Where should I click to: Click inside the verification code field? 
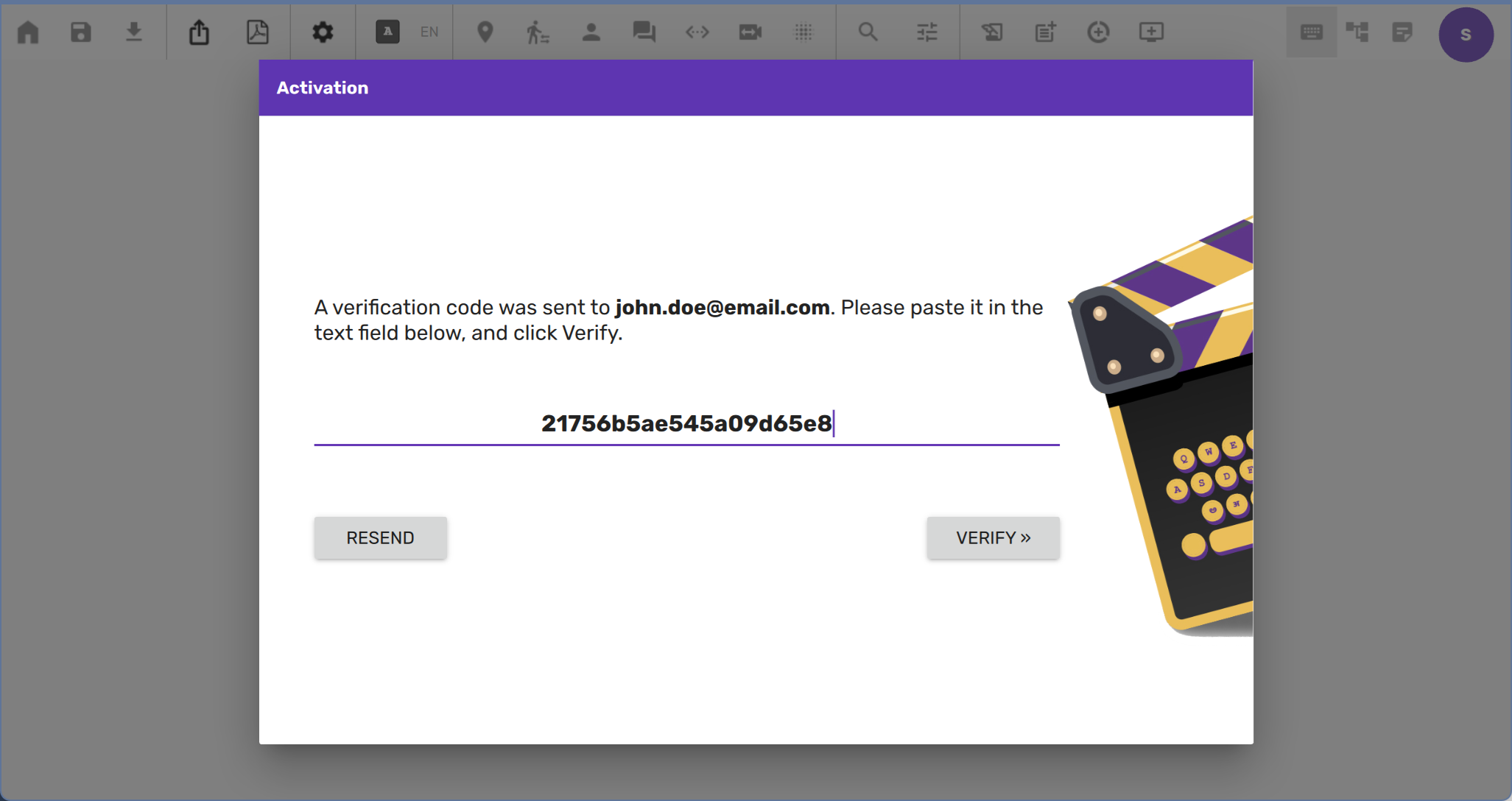[x=686, y=425]
